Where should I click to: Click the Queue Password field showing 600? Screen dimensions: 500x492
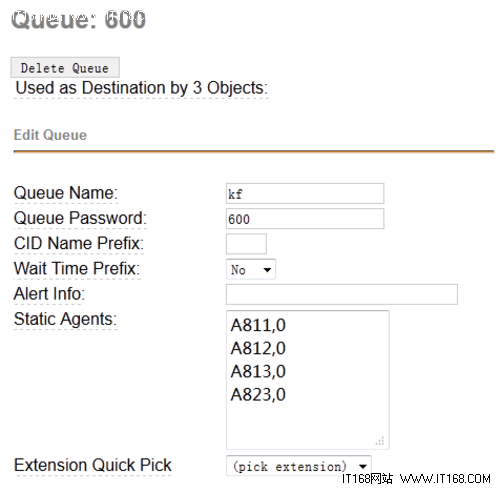(x=305, y=219)
